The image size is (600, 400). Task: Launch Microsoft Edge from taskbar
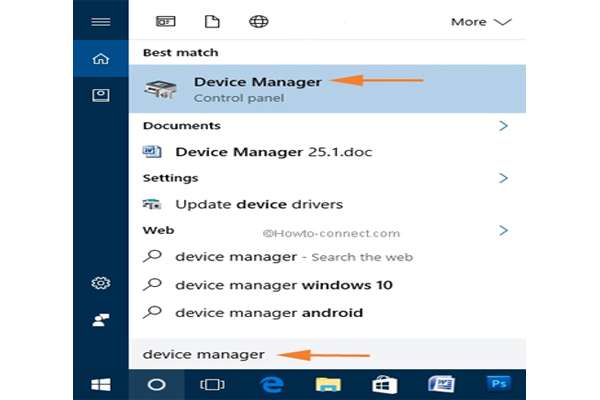point(272,384)
